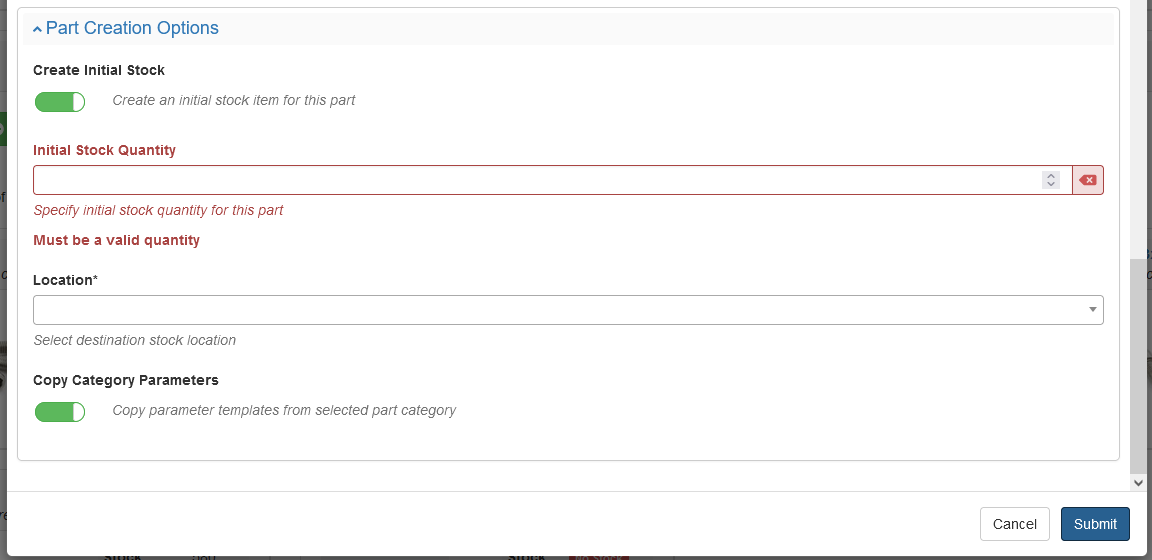Turn off Copy Category Parameters switch
This screenshot has height=560, width=1152.
[x=60, y=411]
